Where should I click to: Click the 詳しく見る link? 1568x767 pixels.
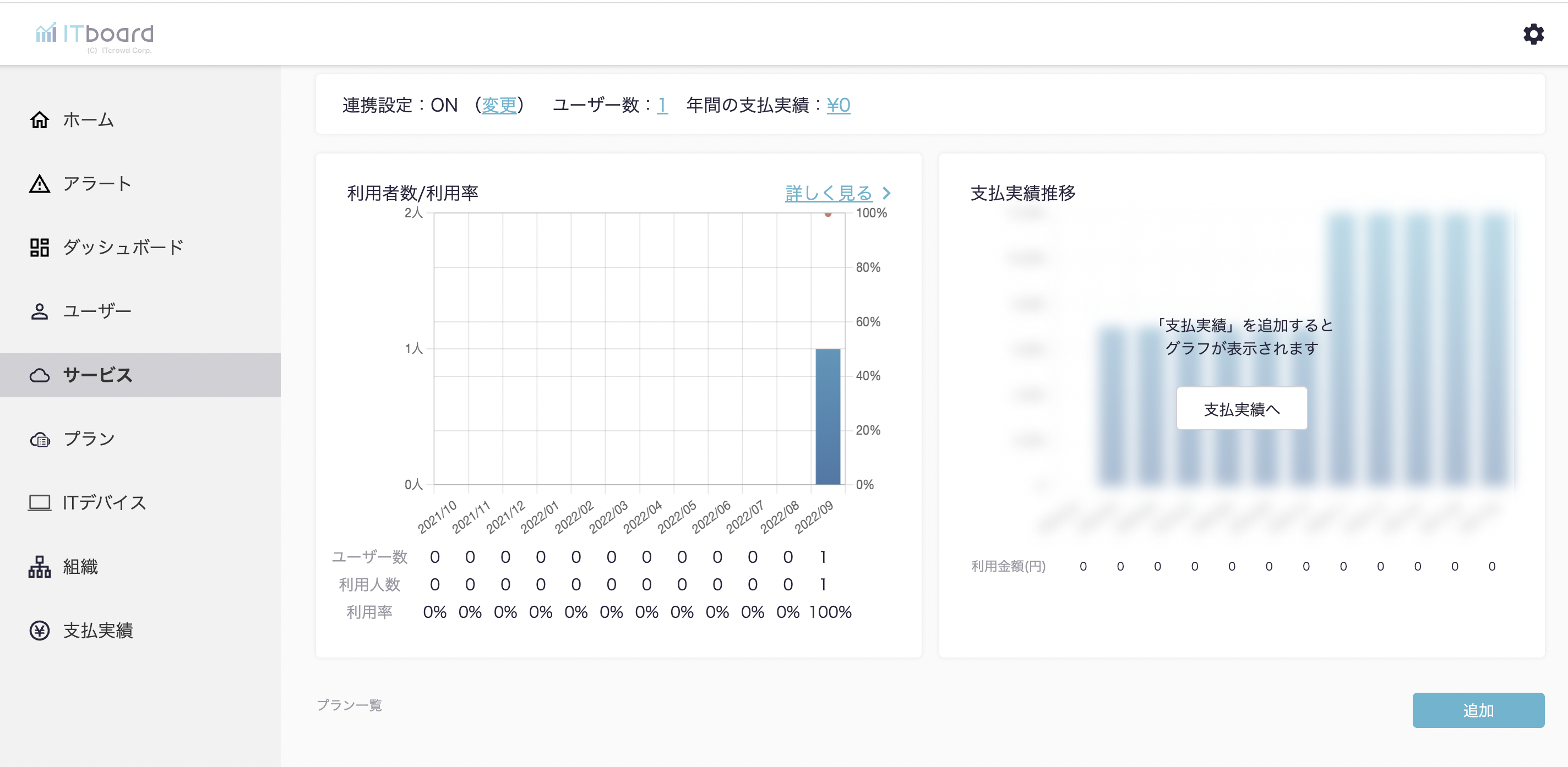click(829, 194)
